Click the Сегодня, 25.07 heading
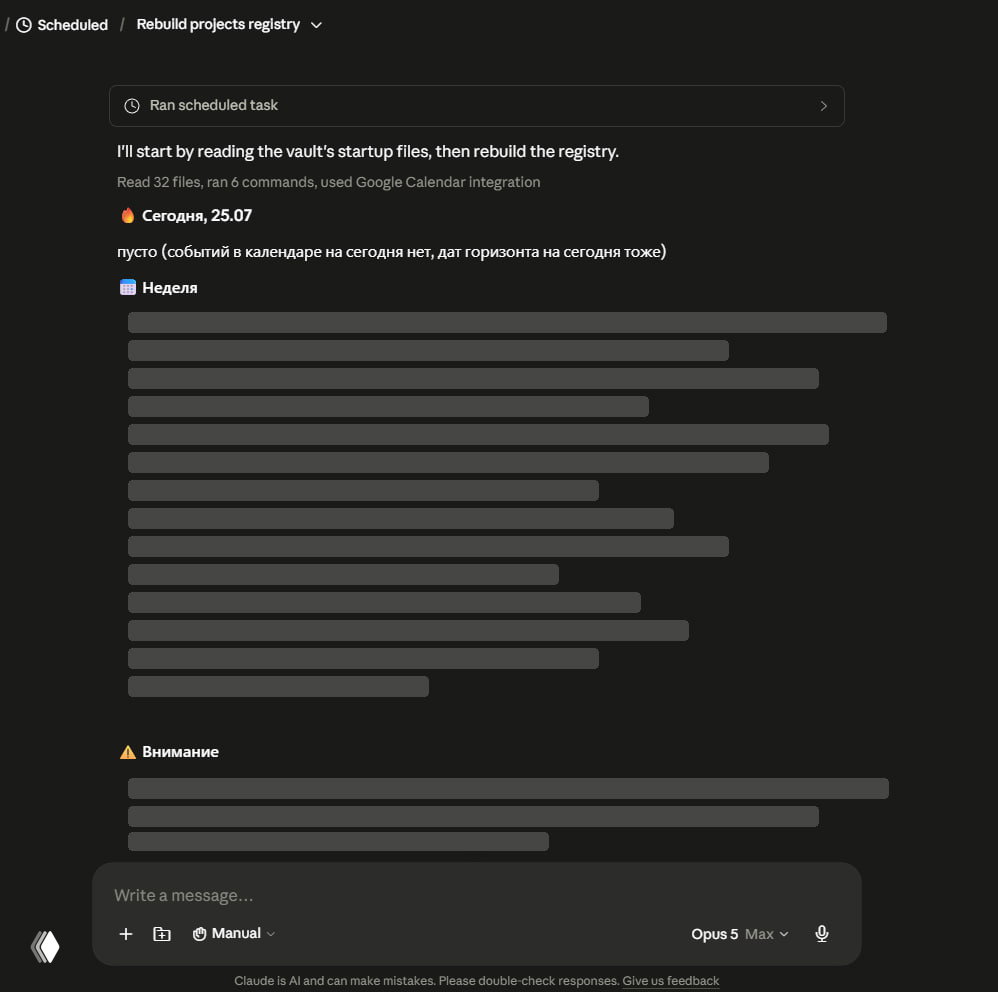Viewport: 998px width, 992px height. click(197, 216)
